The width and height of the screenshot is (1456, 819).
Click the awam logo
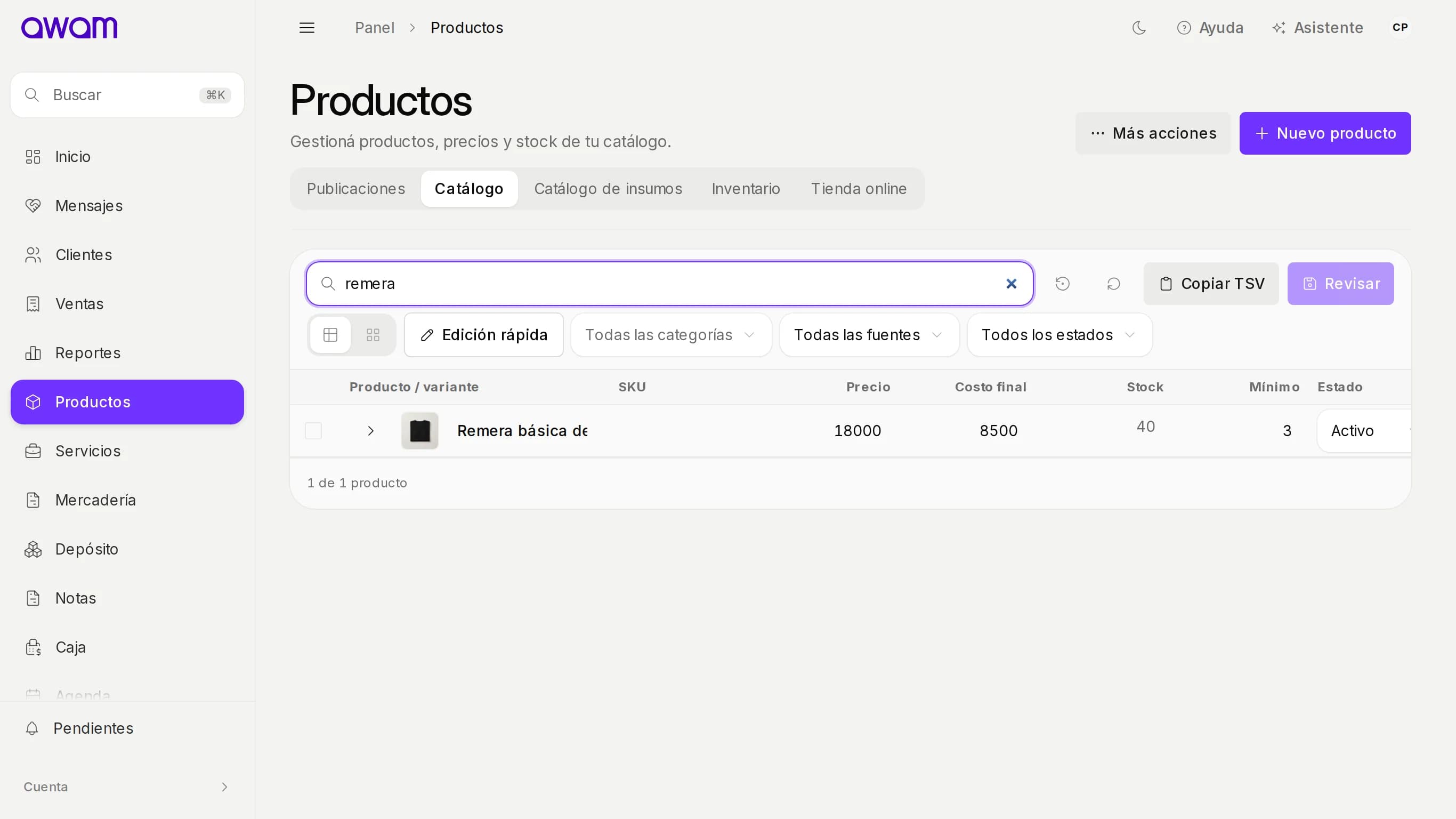pyautogui.click(x=69, y=28)
